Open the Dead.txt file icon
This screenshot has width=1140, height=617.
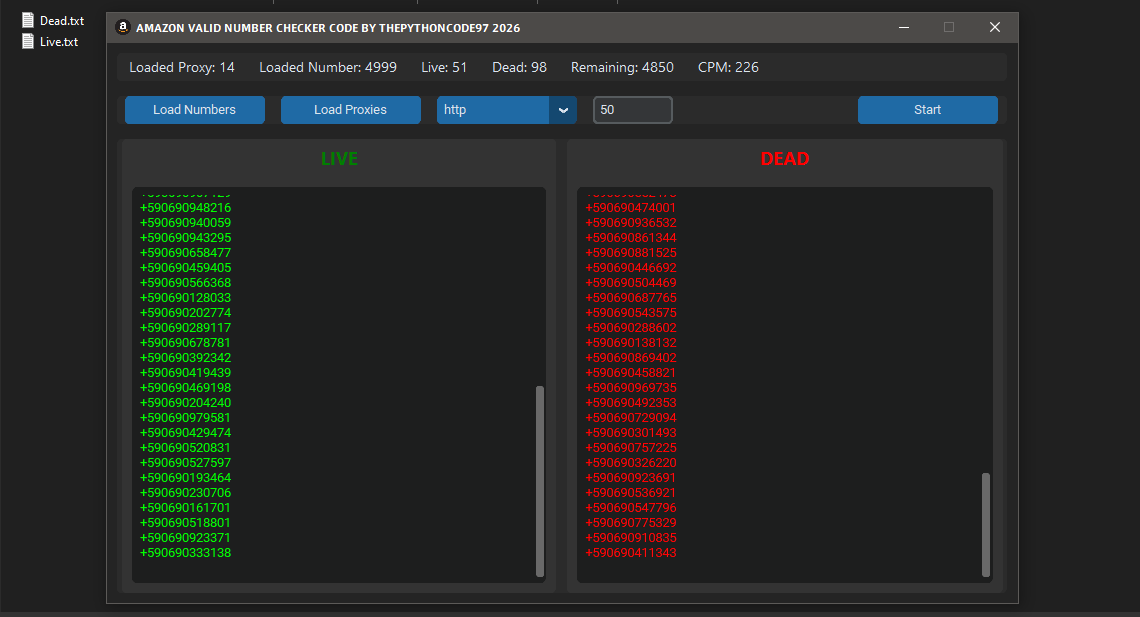tap(28, 20)
